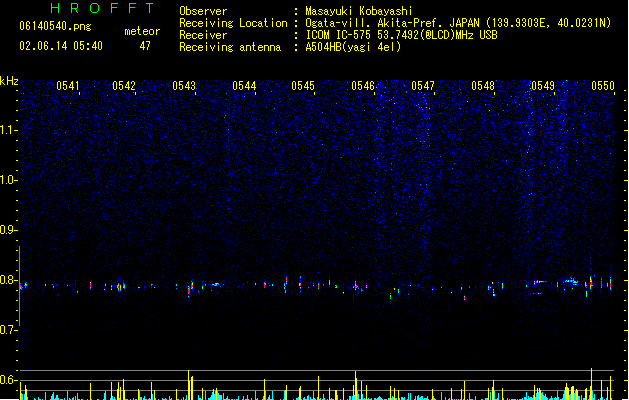Image resolution: width=629 pixels, height=400 pixels.
Task: Select receiver text ICOM IC-575 53.7492 MHz USB
Action: [402, 35]
